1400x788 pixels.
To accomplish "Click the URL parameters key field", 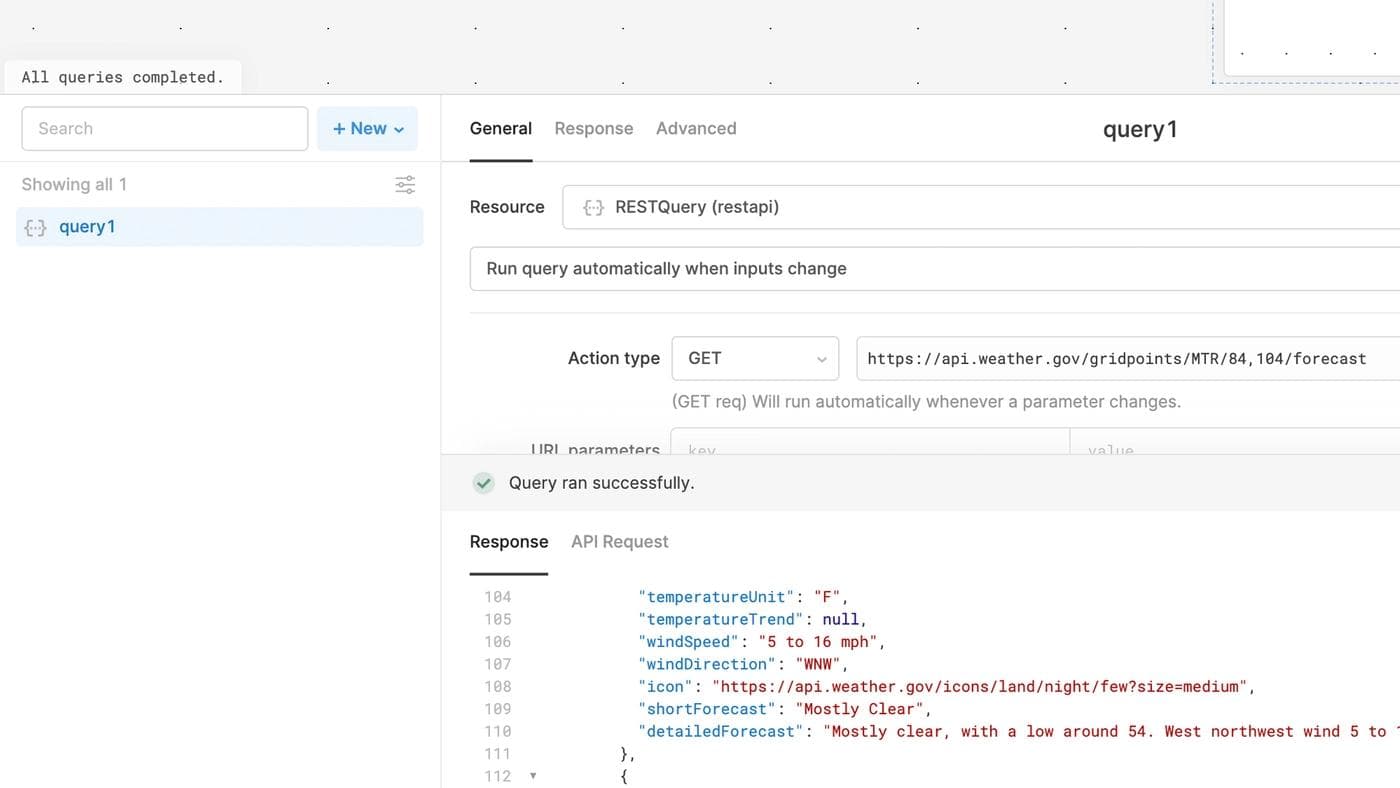I will tap(870, 447).
